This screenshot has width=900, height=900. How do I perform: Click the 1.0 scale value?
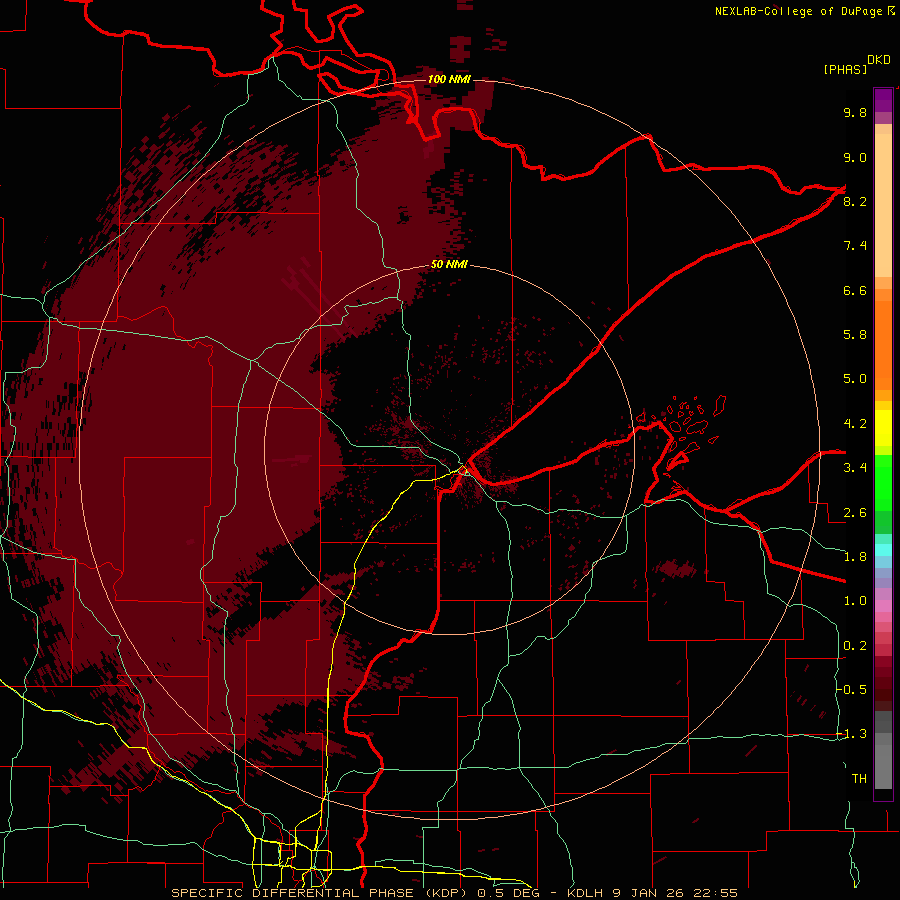click(855, 601)
